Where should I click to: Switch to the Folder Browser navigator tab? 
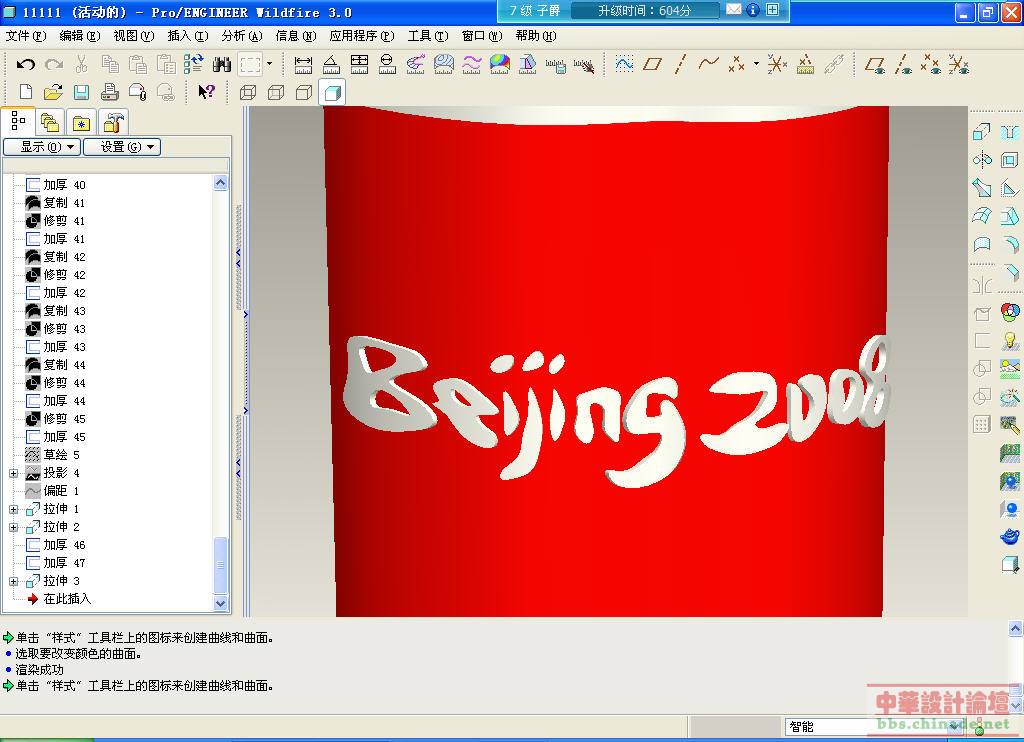tap(50, 122)
